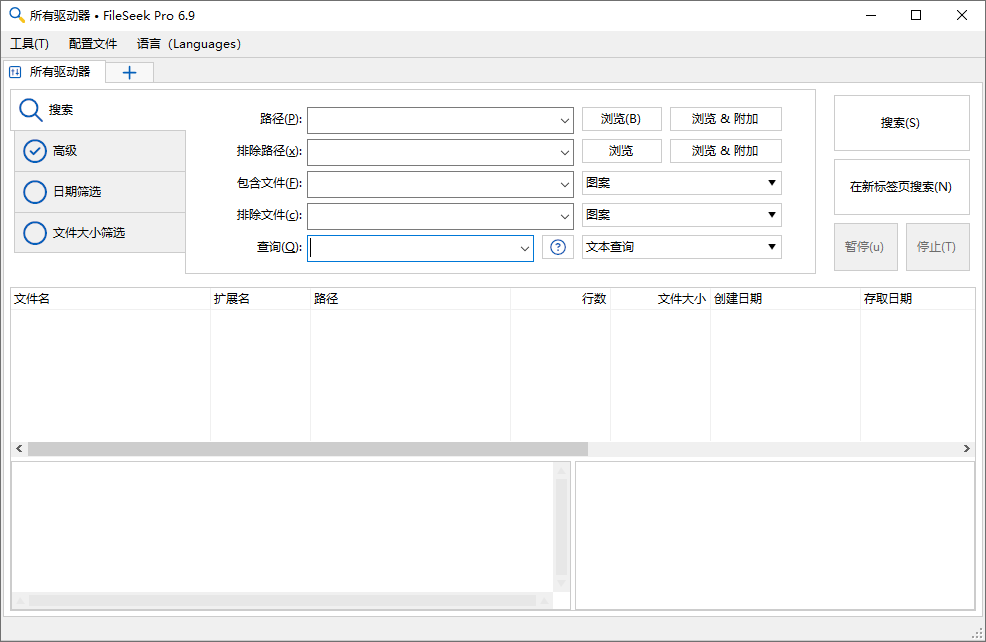Screen dimensions: 986x642
Task: Open the 配置文件 menu
Action: 93,44
